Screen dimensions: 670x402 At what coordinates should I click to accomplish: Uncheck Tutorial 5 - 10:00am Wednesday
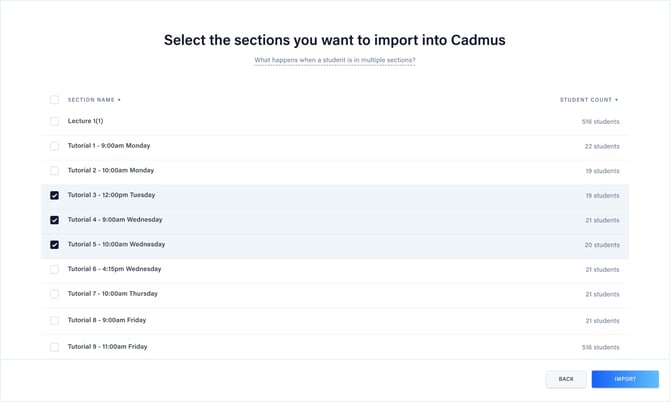[x=54, y=245]
